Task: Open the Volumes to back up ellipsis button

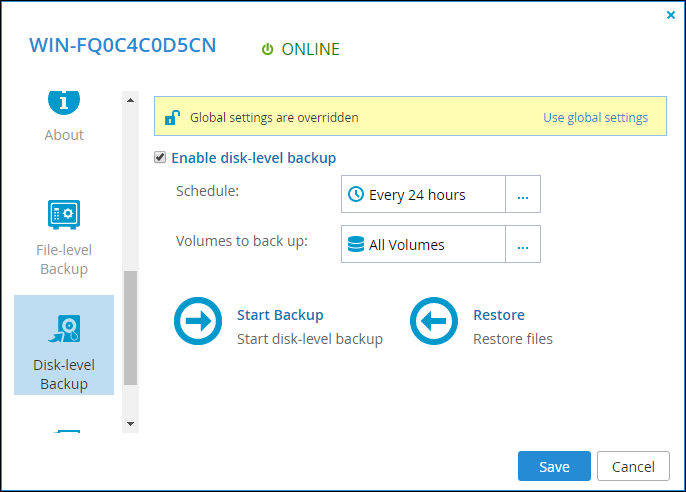Action: click(523, 244)
